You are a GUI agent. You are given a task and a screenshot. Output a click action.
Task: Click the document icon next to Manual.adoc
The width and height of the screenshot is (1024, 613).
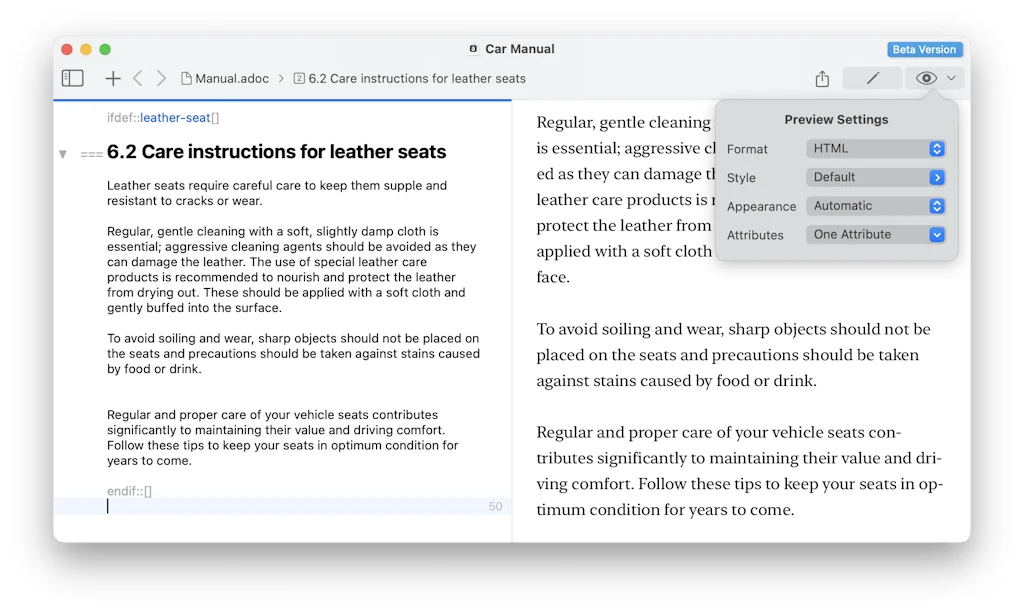coord(187,78)
